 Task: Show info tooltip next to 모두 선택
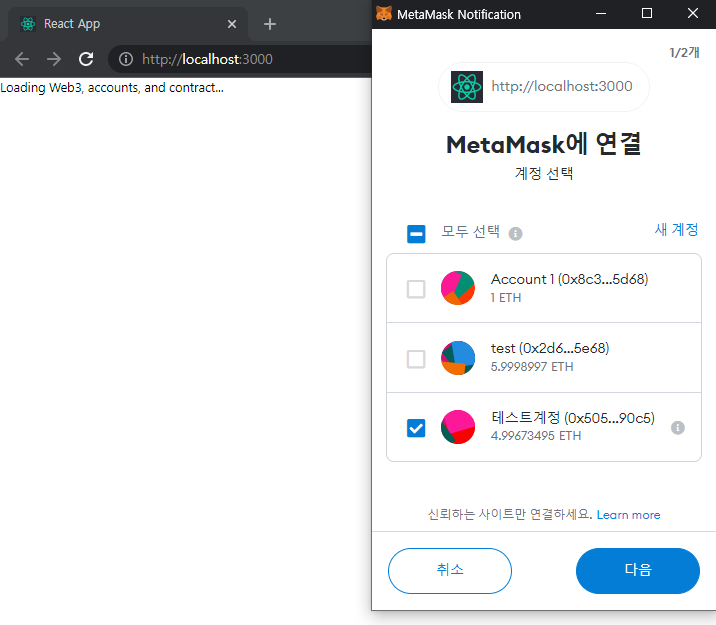tap(516, 234)
